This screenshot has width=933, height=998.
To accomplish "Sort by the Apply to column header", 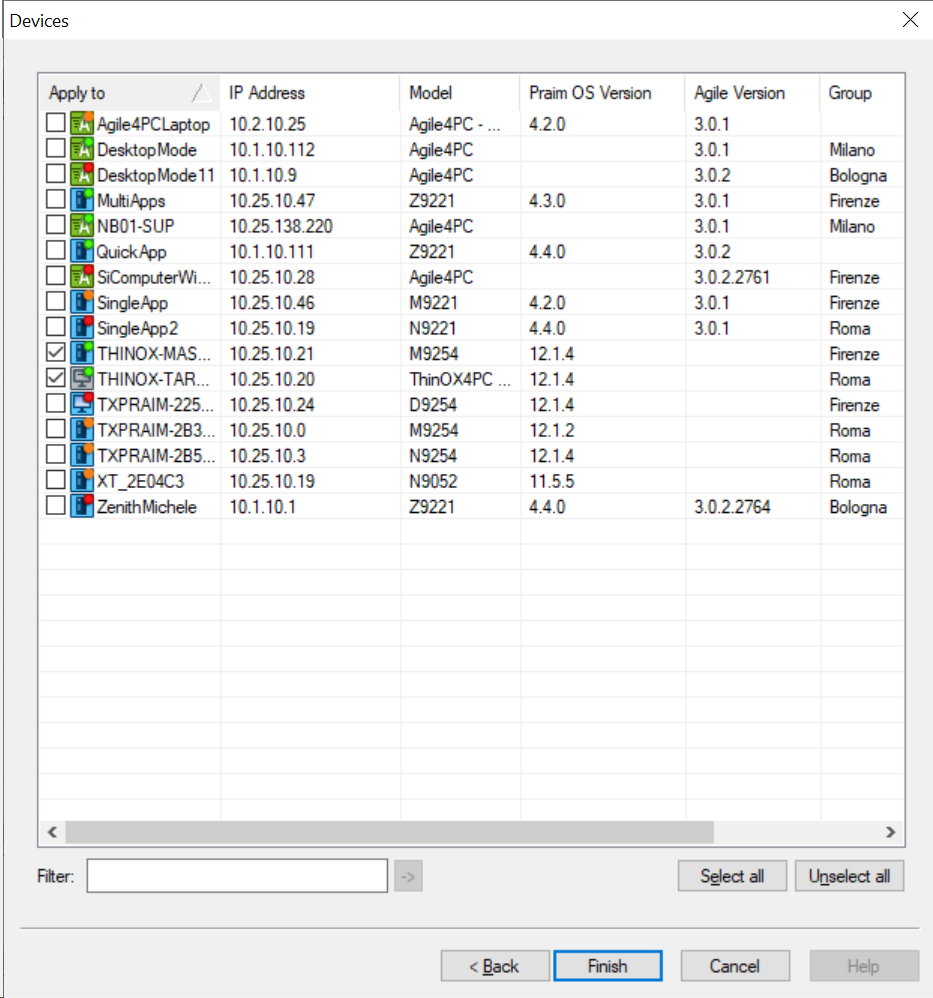I will [x=130, y=93].
